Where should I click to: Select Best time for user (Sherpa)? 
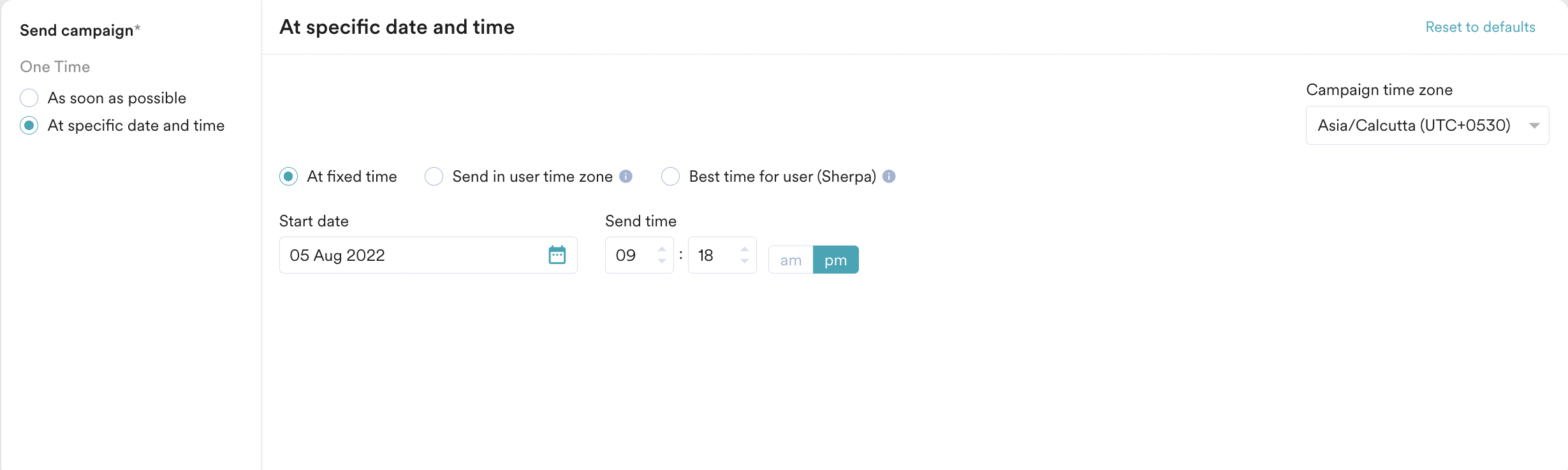coord(671,177)
